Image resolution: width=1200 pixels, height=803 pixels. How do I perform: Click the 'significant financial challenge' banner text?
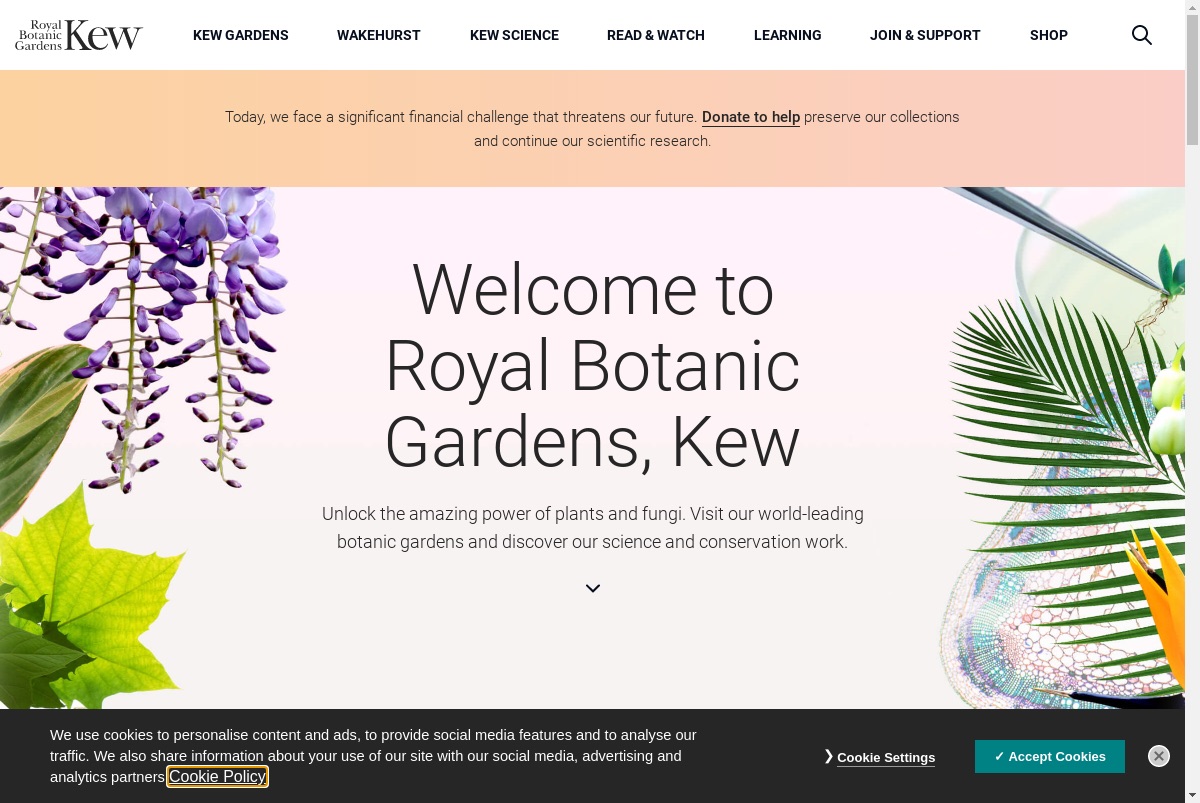592,129
